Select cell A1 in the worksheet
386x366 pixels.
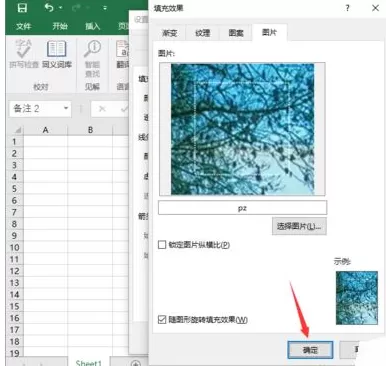[45, 142]
